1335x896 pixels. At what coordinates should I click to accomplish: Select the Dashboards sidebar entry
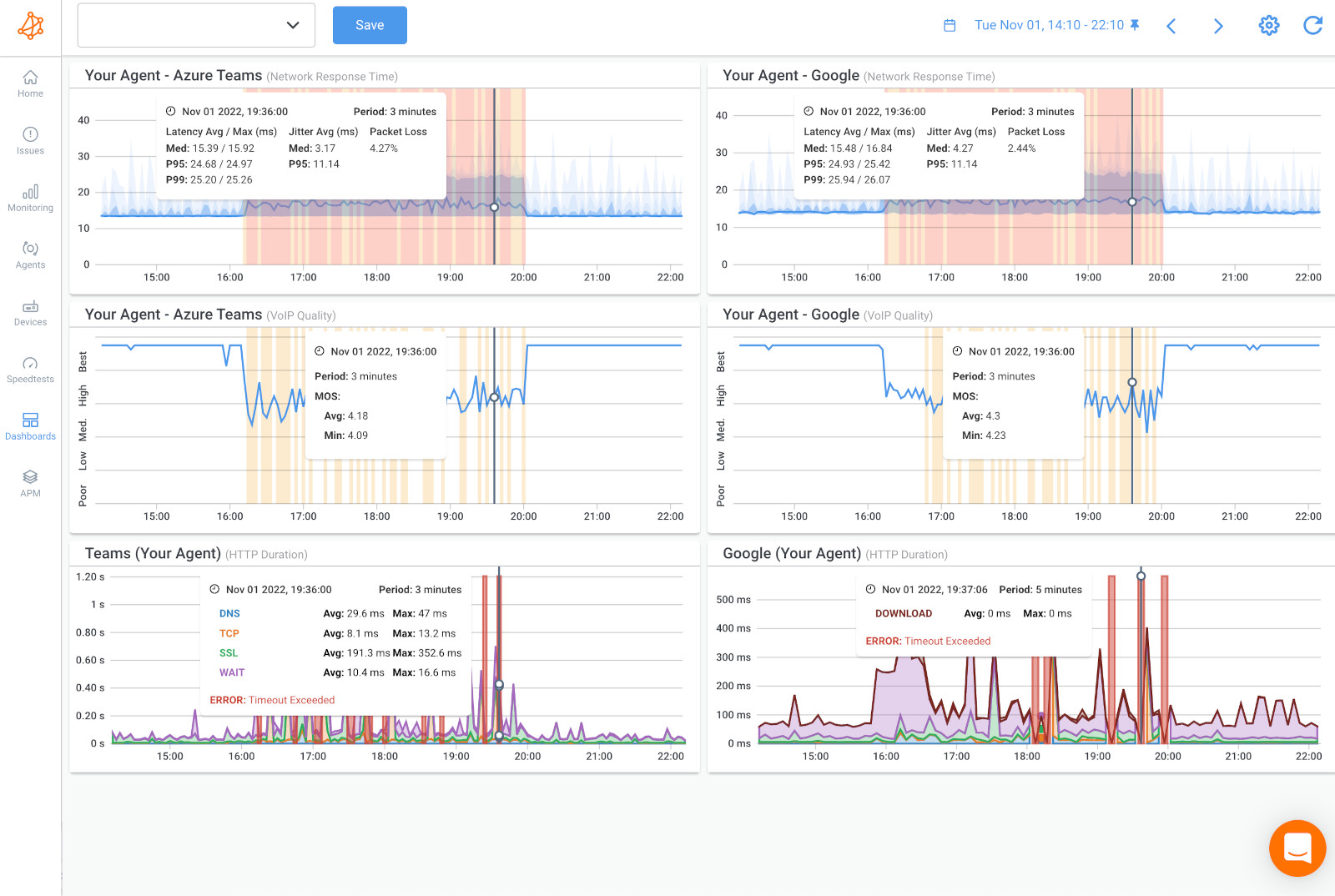[30, 425]
